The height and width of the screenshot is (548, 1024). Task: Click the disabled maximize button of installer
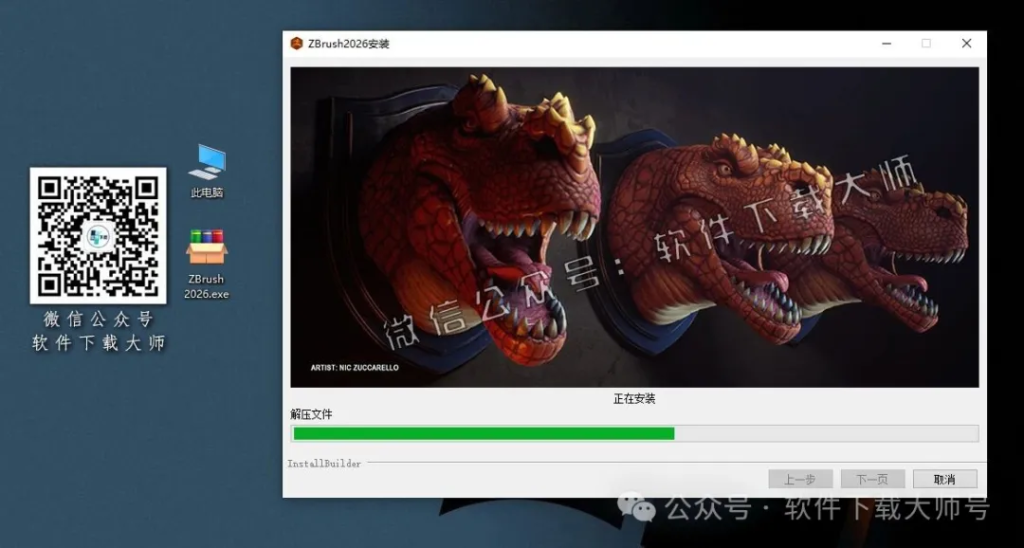[x=926, y=44]
